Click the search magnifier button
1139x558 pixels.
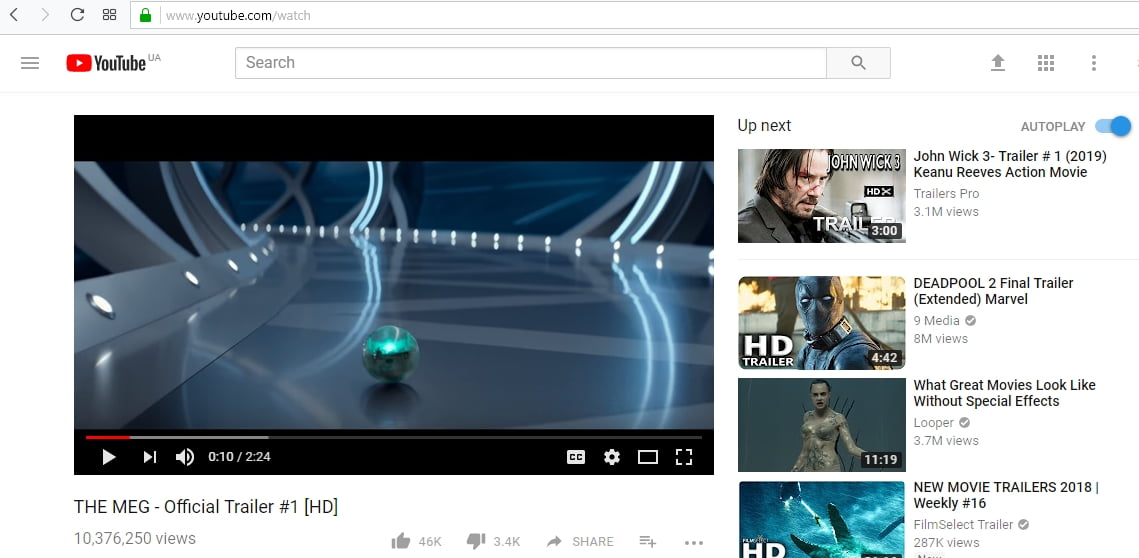point(858,63)
